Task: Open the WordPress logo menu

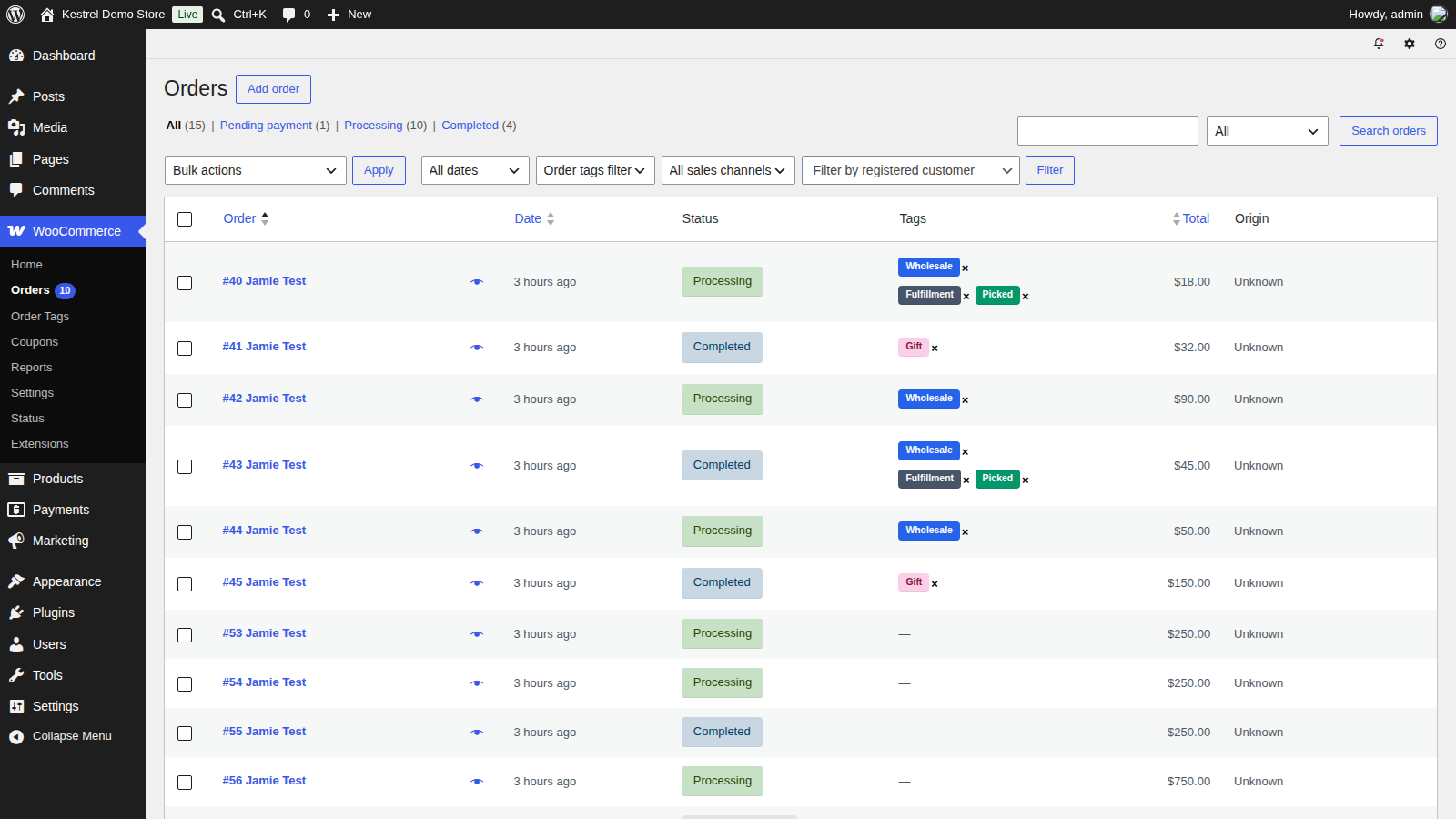Action: tap(15, 15)
